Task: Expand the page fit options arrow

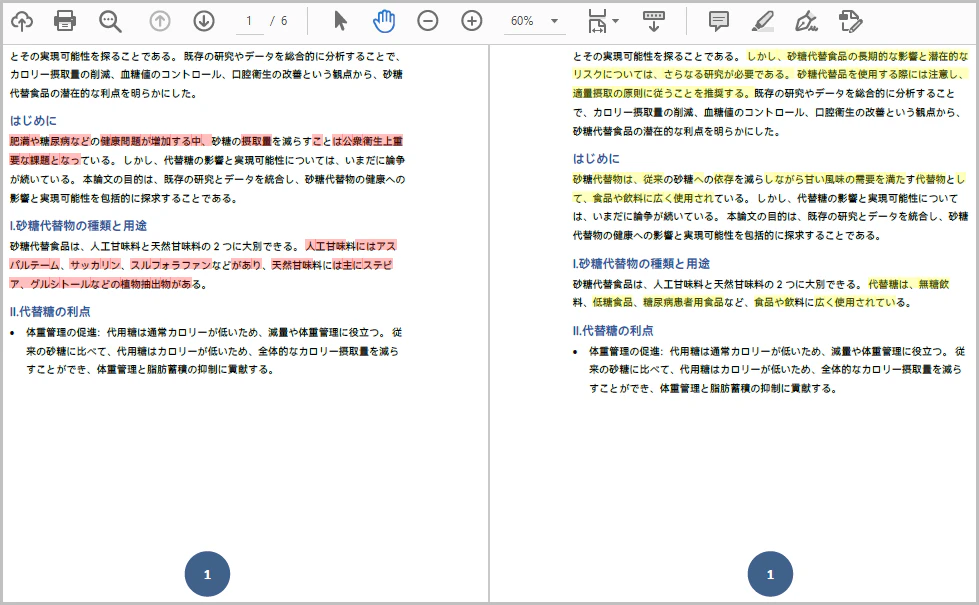Action: coord(616,21)
